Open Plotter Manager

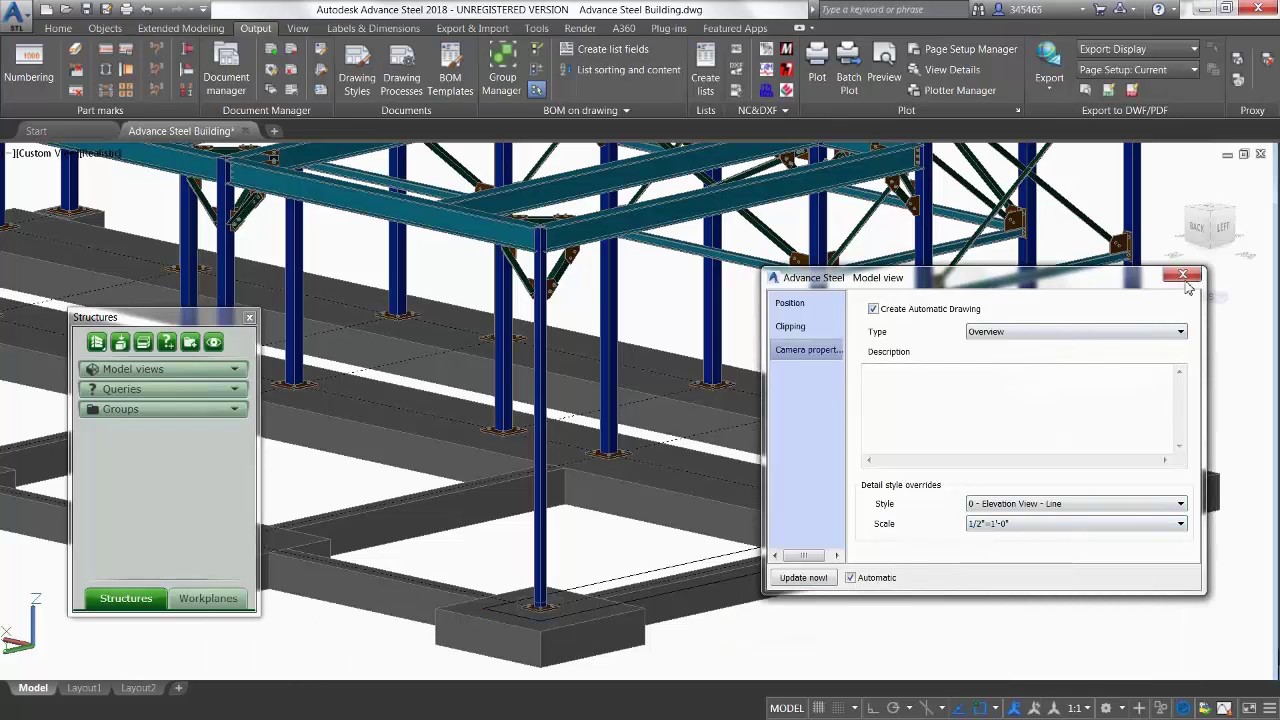coord(951,91)
